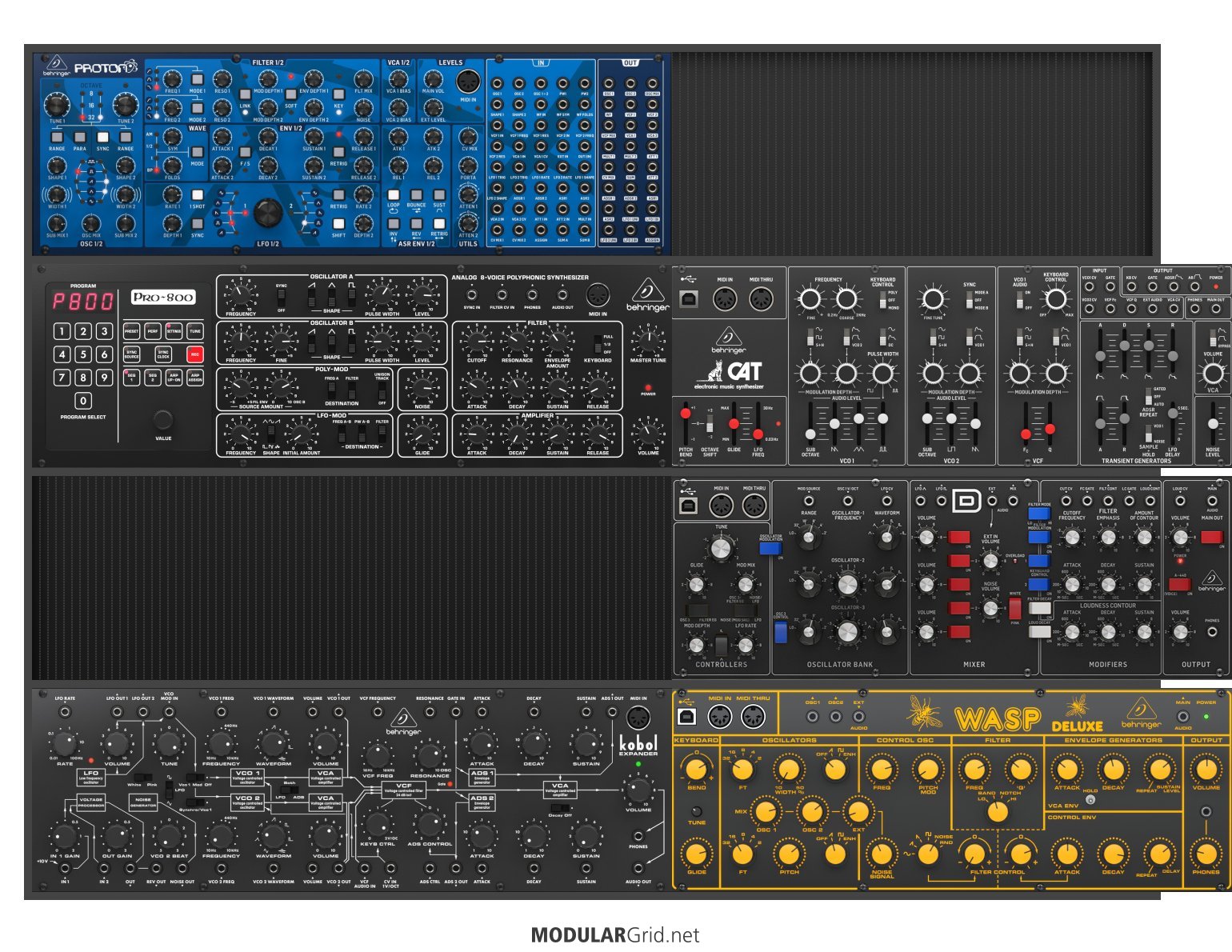Click the Model D PHONES jack
This screenshot has width=1232, height=952.
(1212, 632)
